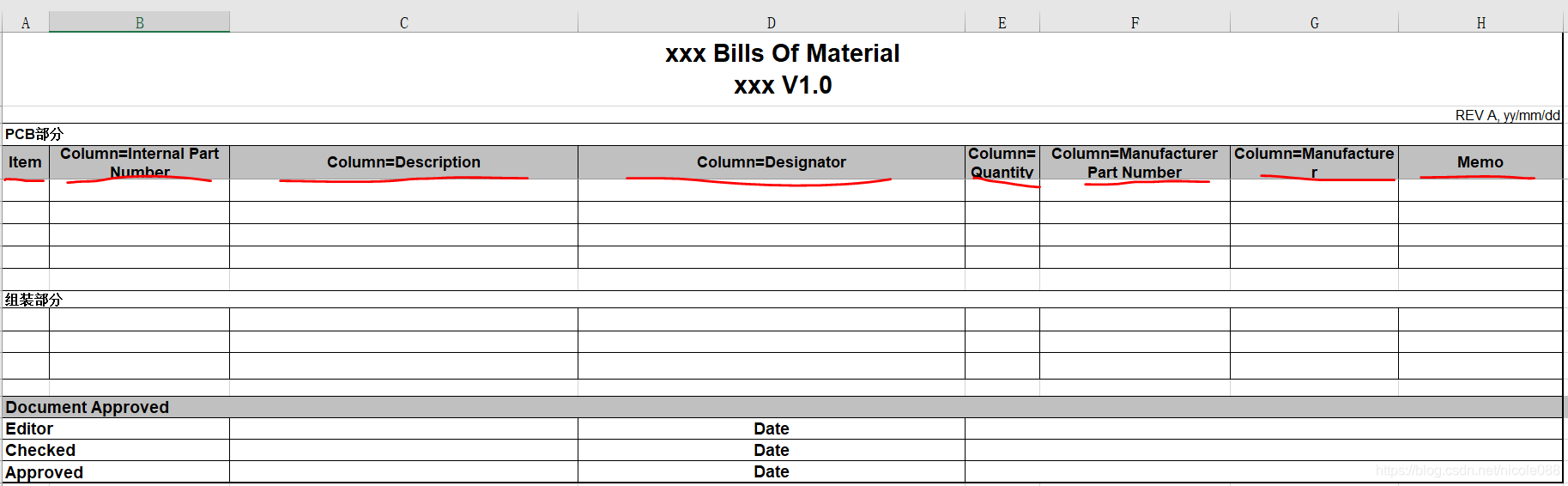Click the Column=Quantity header cell
This screenshot has height=486, width=1568.
(1002, 162)
